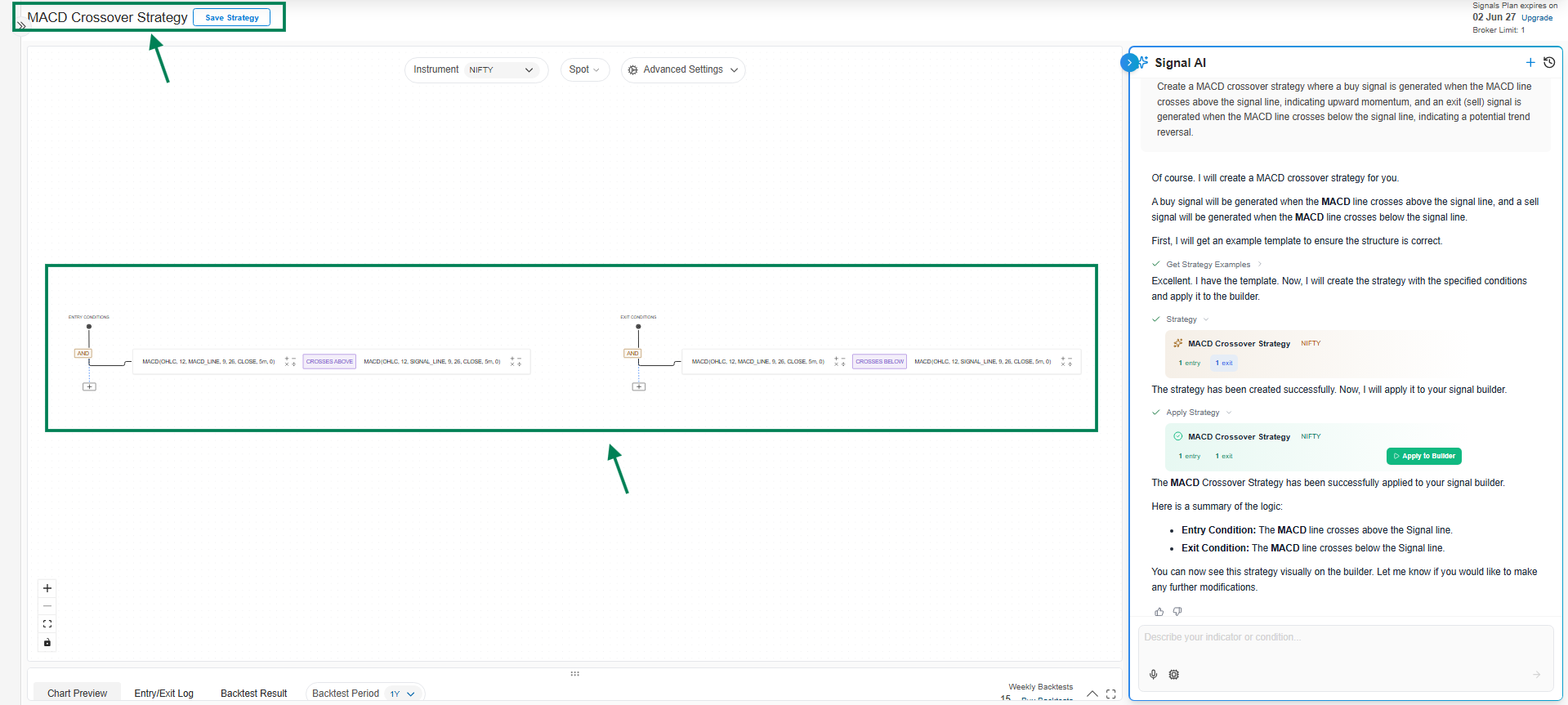Expand the Advanced Settings dropdown
1568x705 pixels.
tap(683, 70)
